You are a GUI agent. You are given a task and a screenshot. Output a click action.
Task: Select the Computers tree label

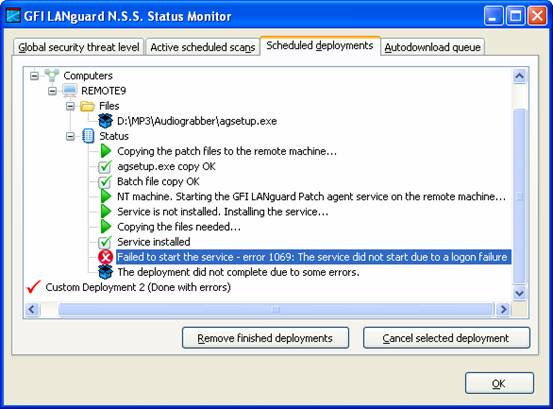click(88, 75)
